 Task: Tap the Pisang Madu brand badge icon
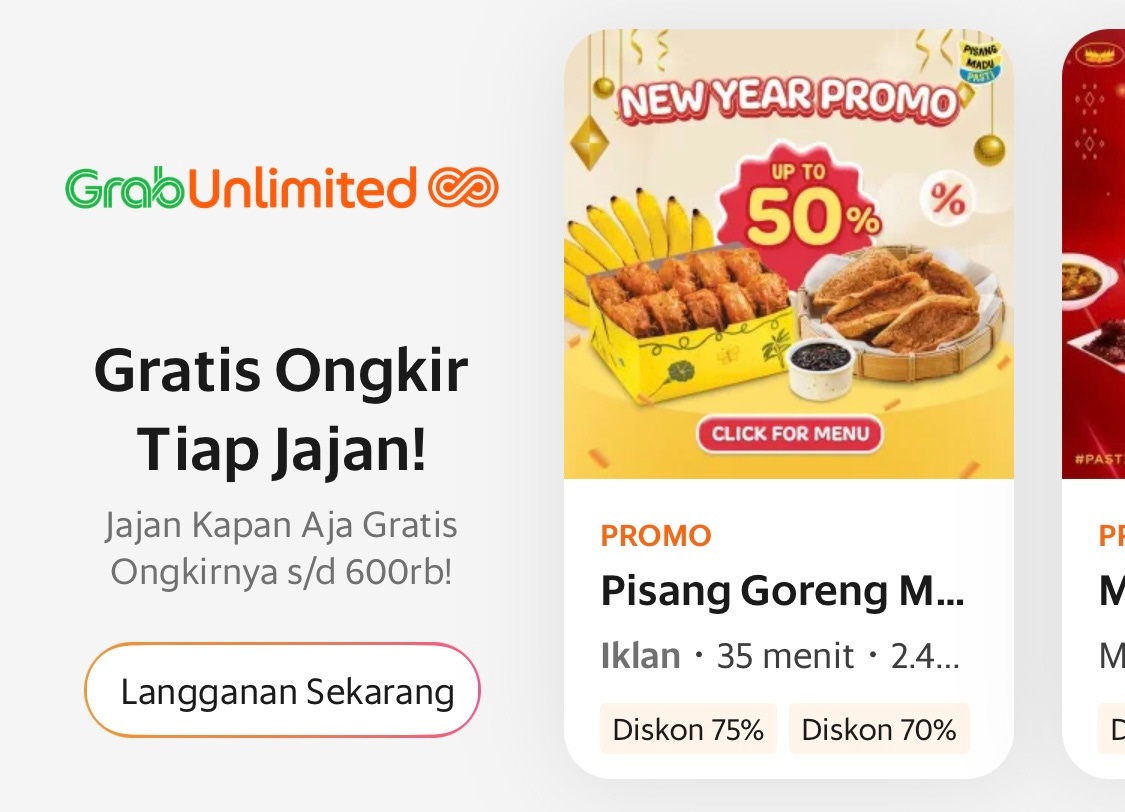point(980,62)
